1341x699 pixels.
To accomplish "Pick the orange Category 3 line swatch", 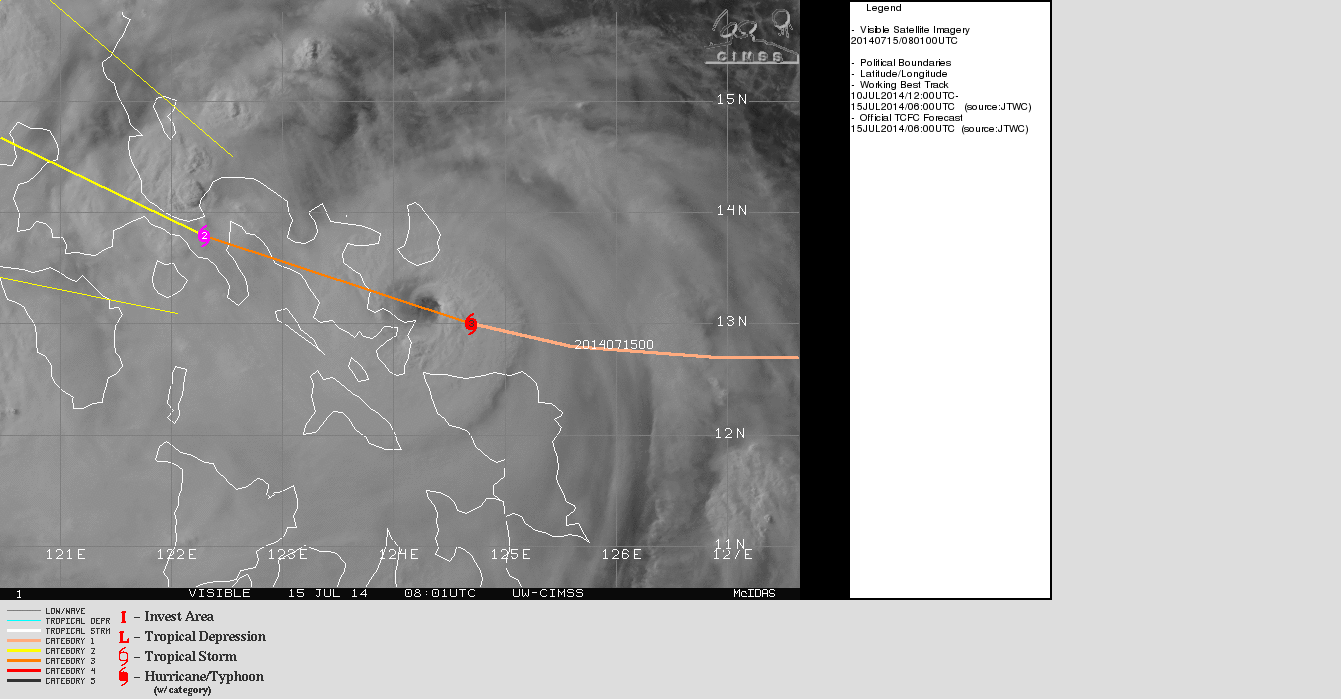I will (24, 661).
